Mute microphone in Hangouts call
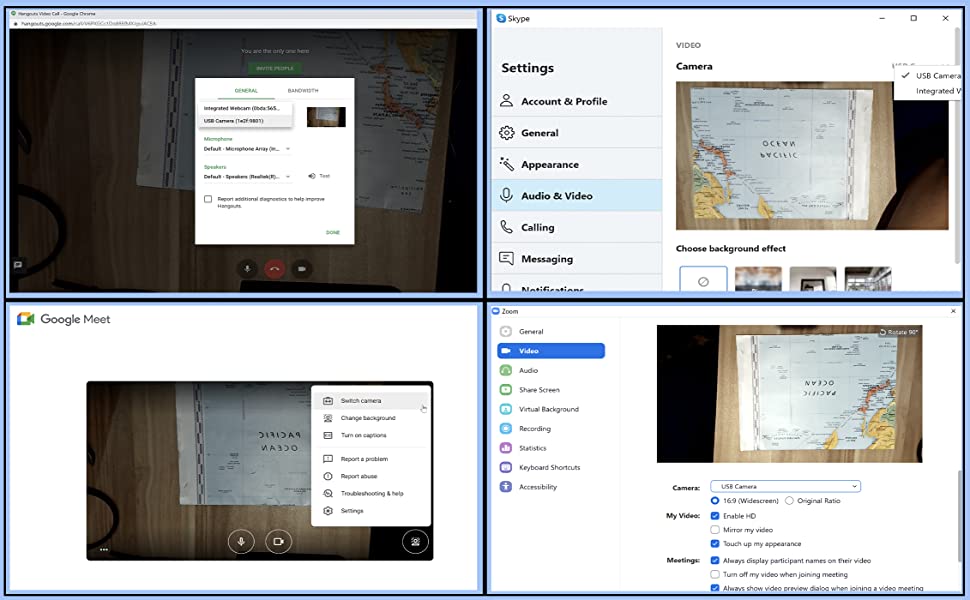Screen dimensions: 970x600 coord(247,269)
